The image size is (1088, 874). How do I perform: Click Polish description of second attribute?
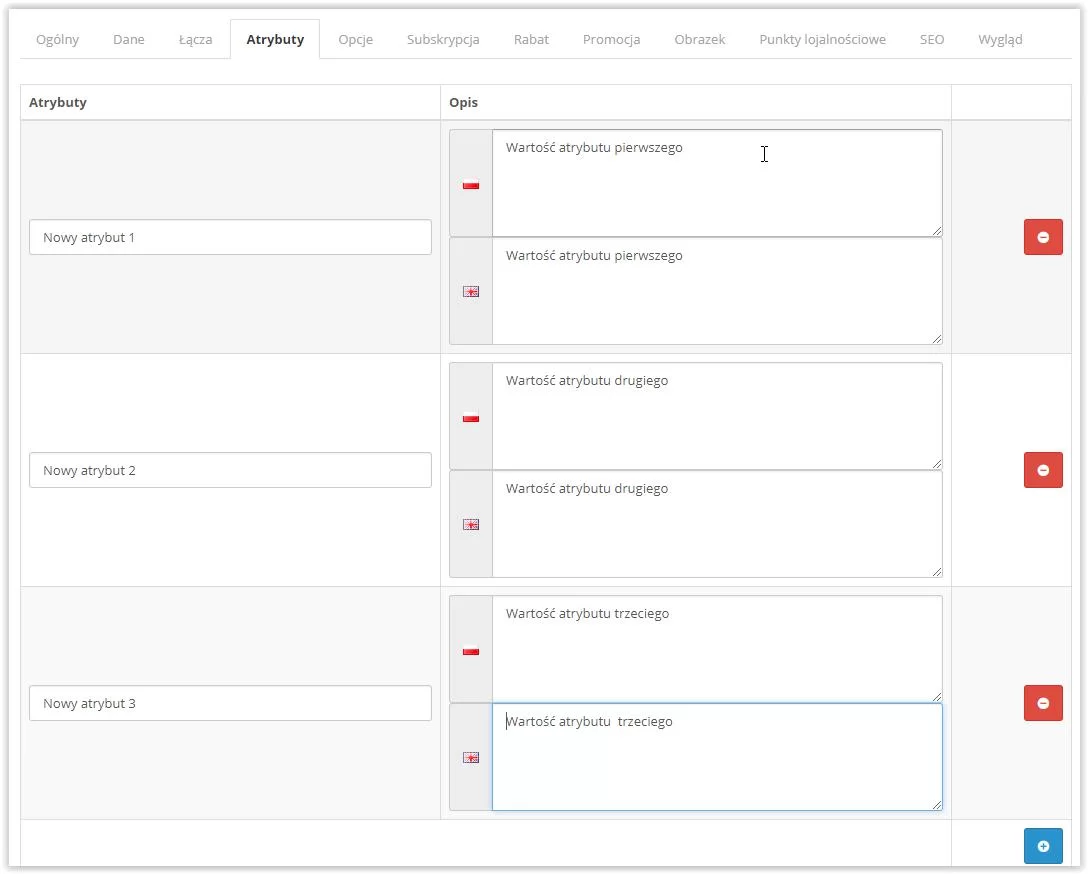click(716, 416)
